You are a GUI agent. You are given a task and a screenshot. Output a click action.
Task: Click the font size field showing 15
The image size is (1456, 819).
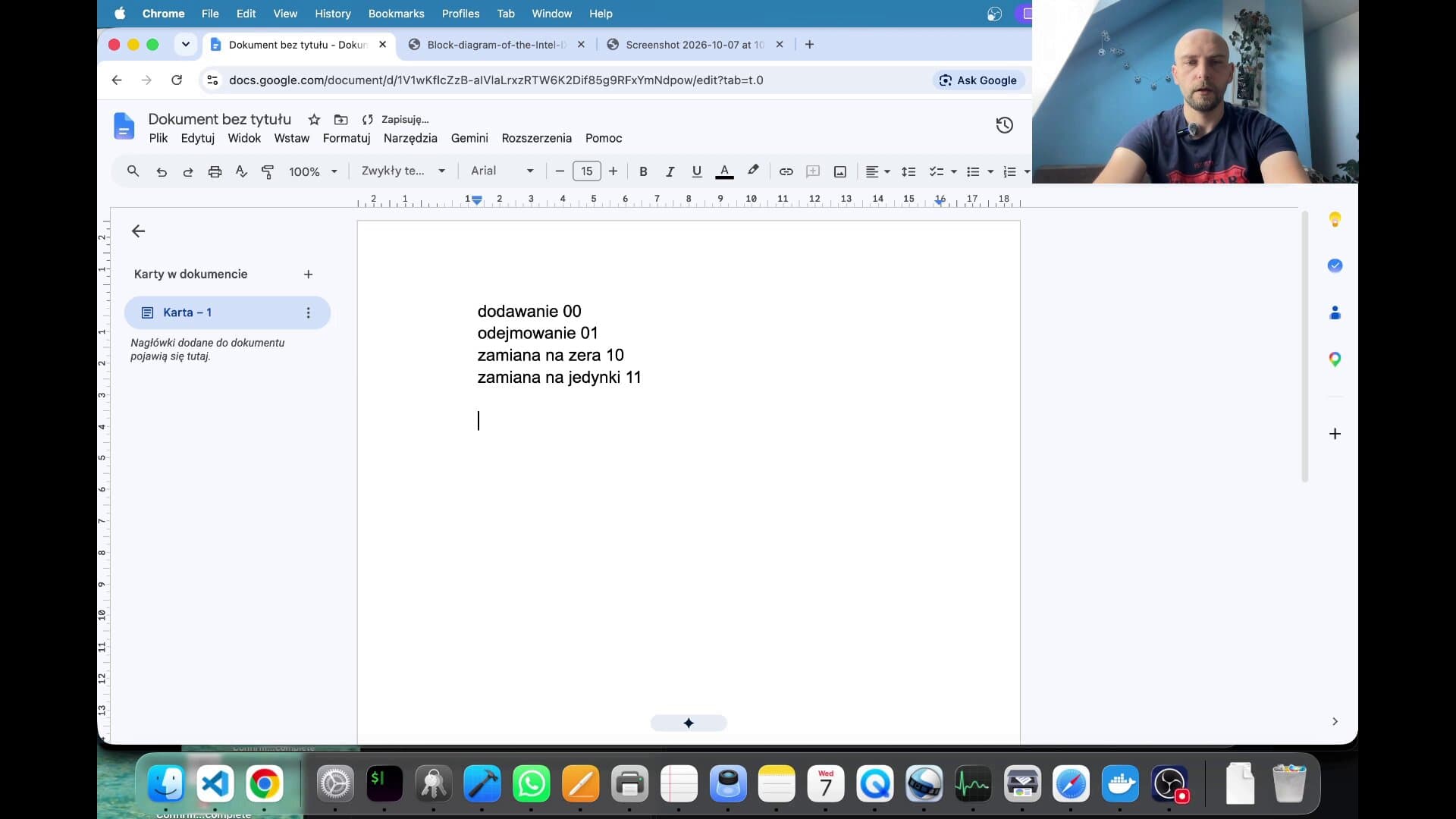(586, 171)
